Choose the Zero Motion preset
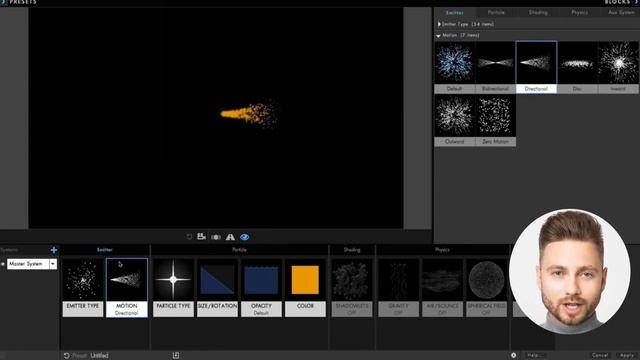 (495, 120)
